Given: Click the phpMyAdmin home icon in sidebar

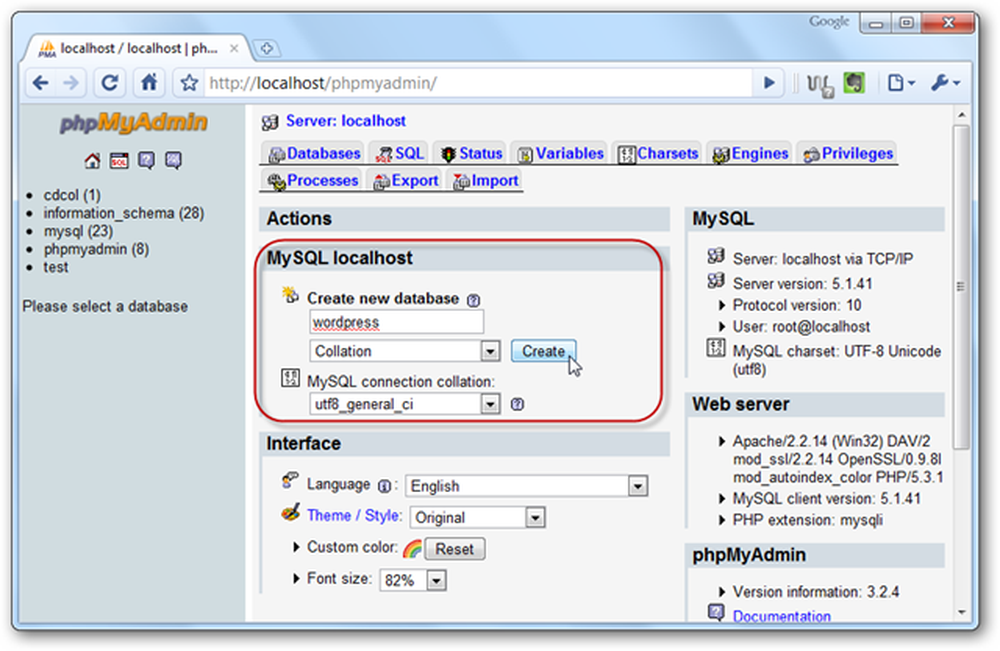Looking at the screenshot, I should click(x=92, y=161).
